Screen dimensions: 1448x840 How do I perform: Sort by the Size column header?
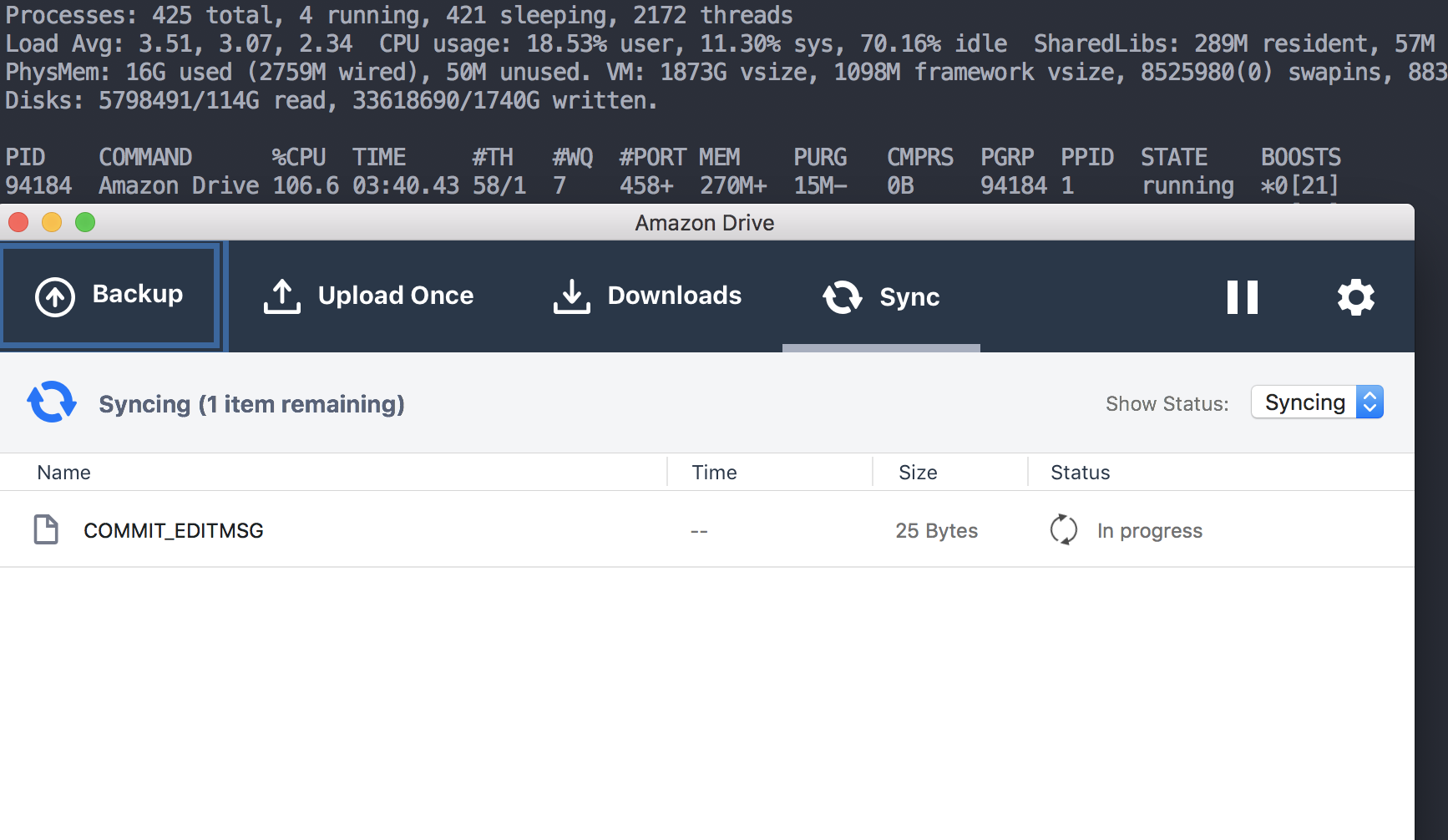click(x=918, y=473)
